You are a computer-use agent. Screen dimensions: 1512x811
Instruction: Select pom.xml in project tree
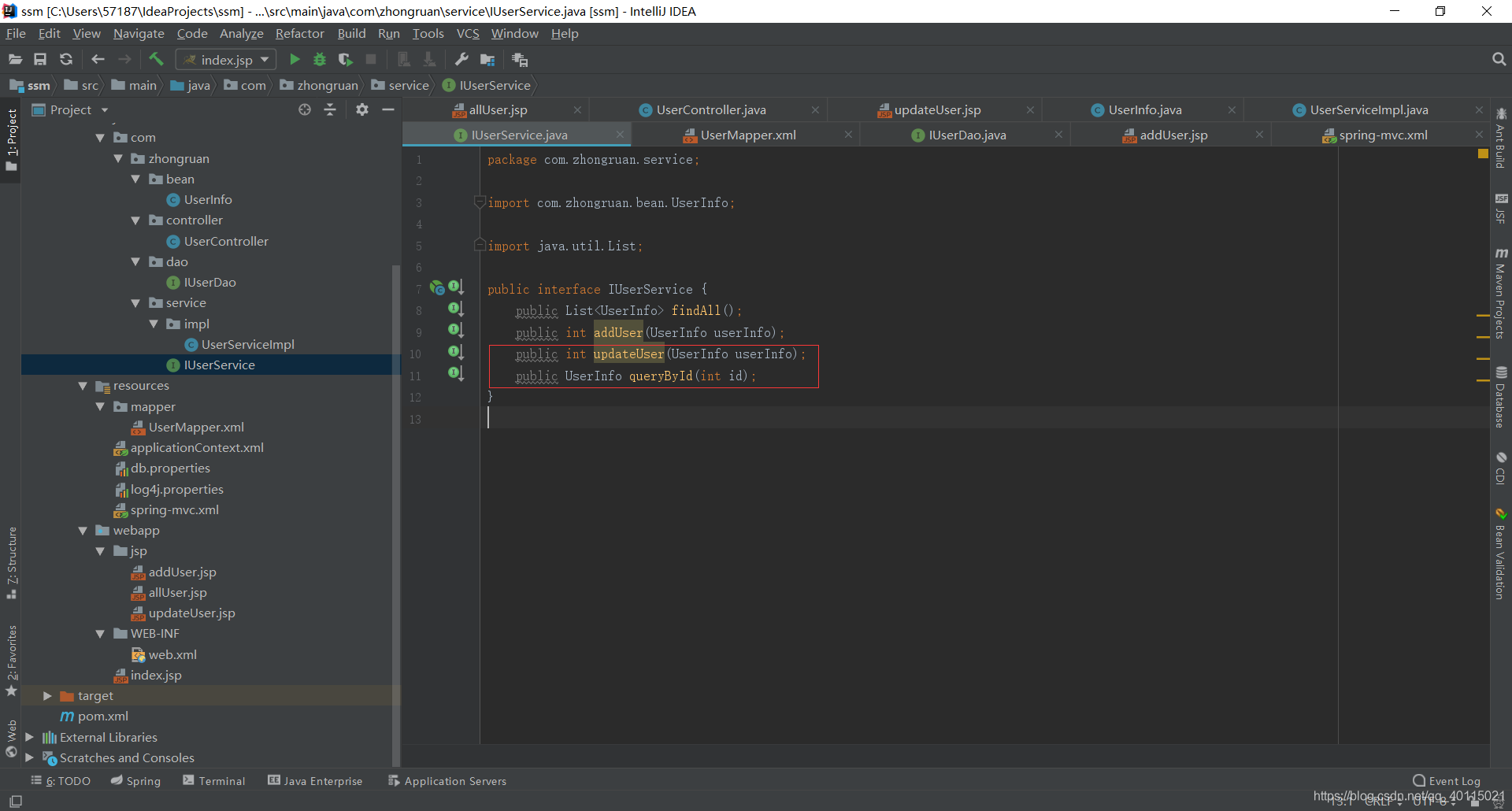pos(102,717)
